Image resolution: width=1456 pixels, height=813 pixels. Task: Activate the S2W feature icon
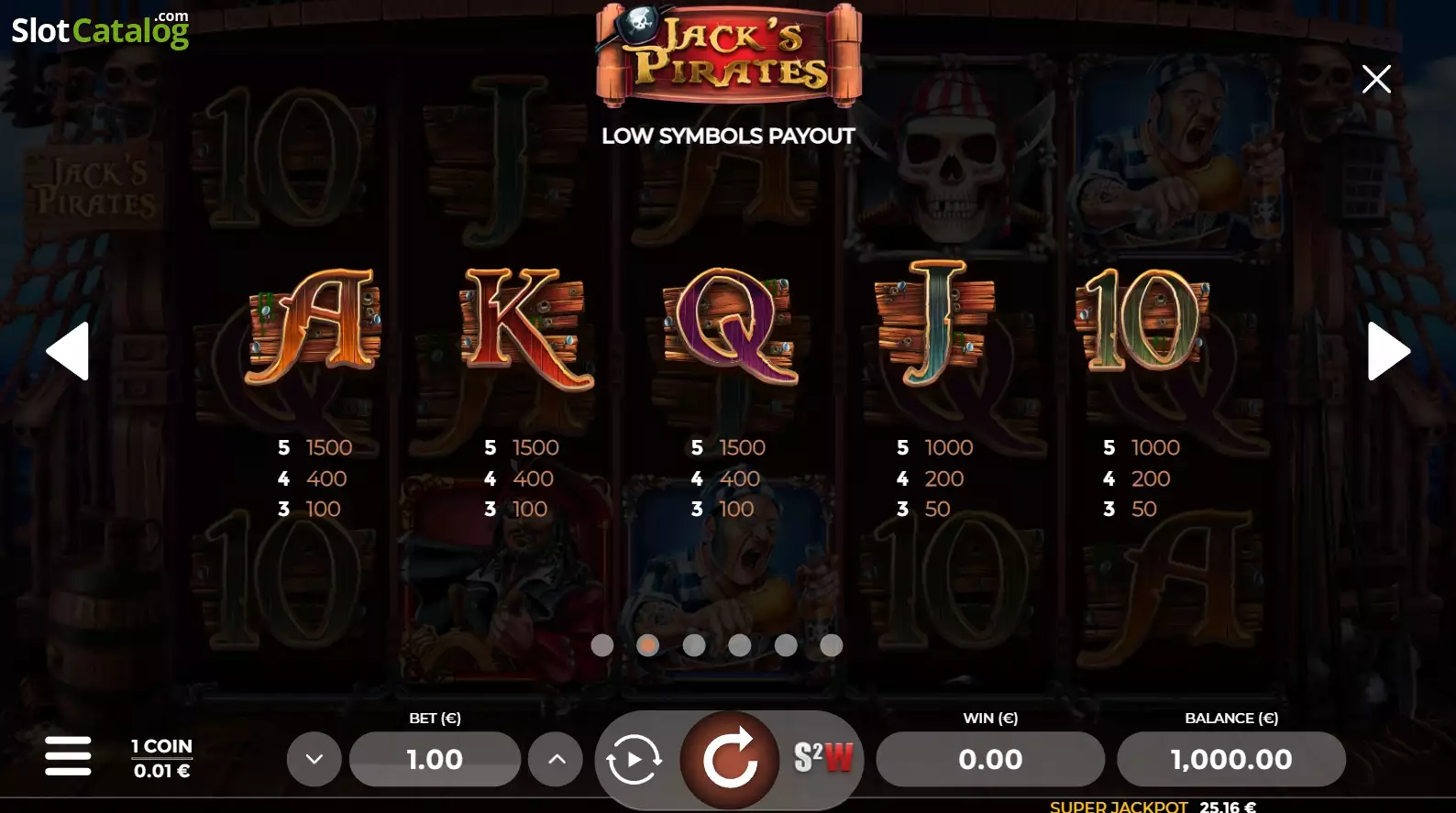coord(823,758)
